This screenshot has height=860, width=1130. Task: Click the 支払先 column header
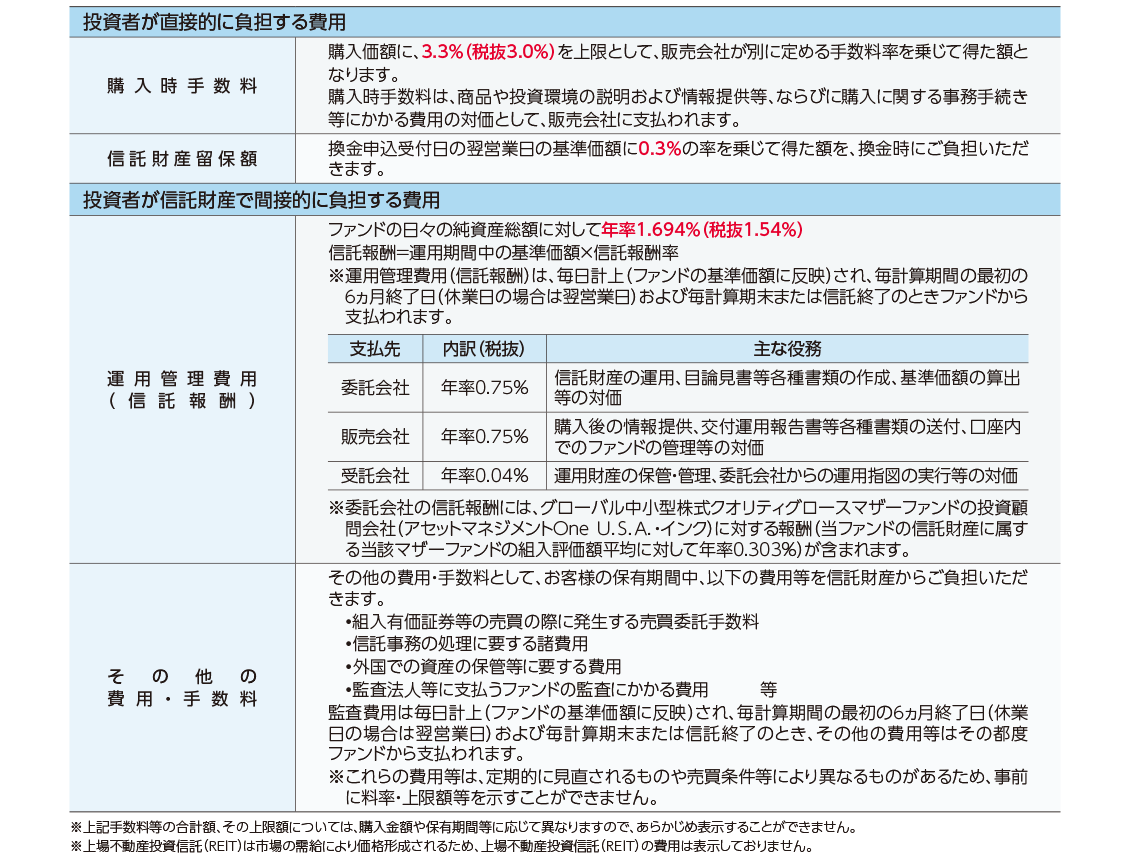coord(374,349)
